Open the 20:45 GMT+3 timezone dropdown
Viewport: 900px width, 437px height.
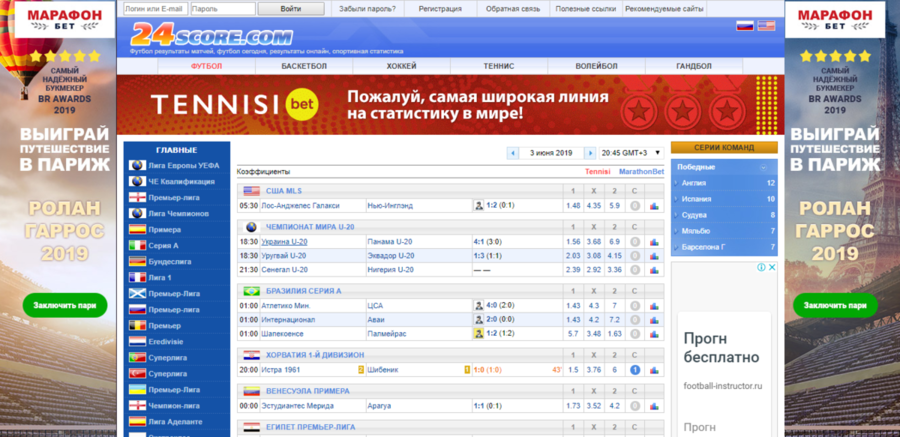pos(630,153)
